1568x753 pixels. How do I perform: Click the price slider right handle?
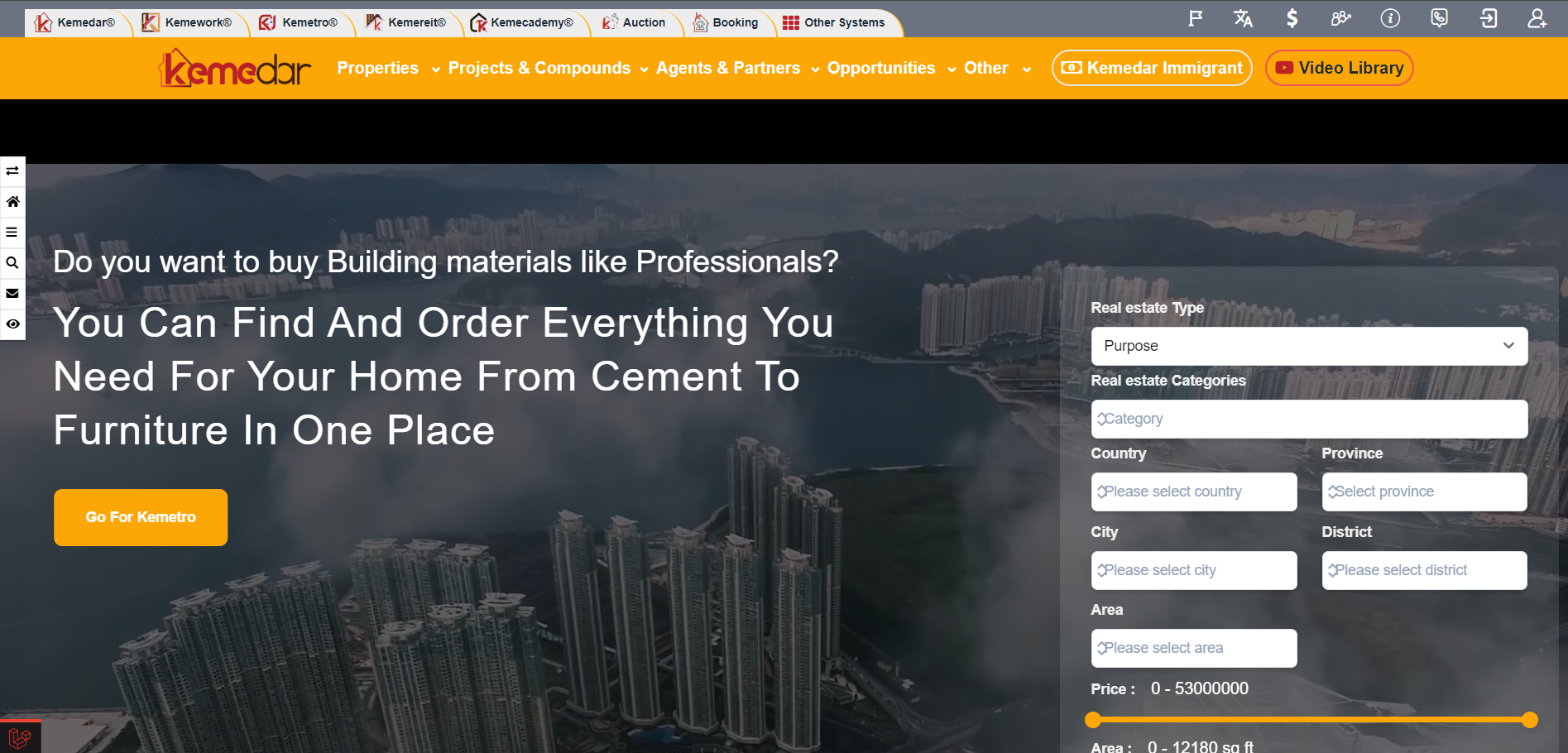[1530, 720]
